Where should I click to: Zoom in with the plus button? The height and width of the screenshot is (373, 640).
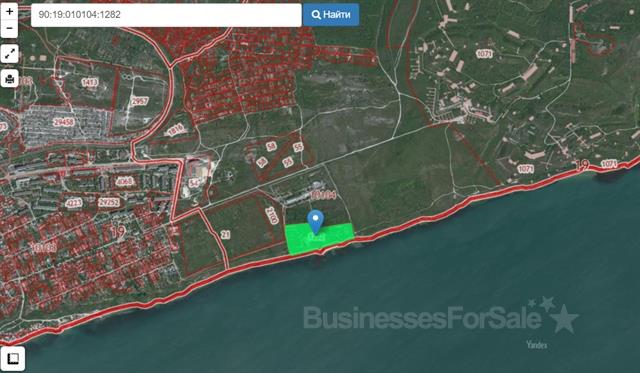point(9,11)
